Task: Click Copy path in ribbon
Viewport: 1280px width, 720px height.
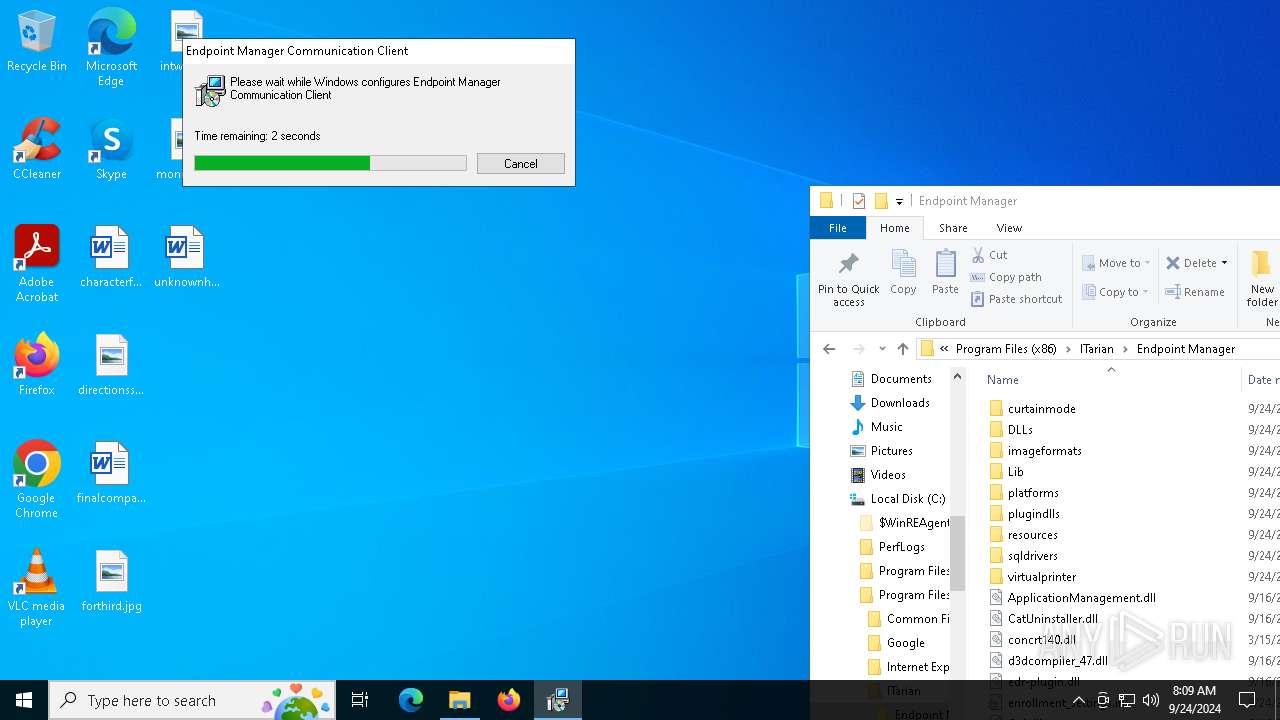Action: 1006,277
